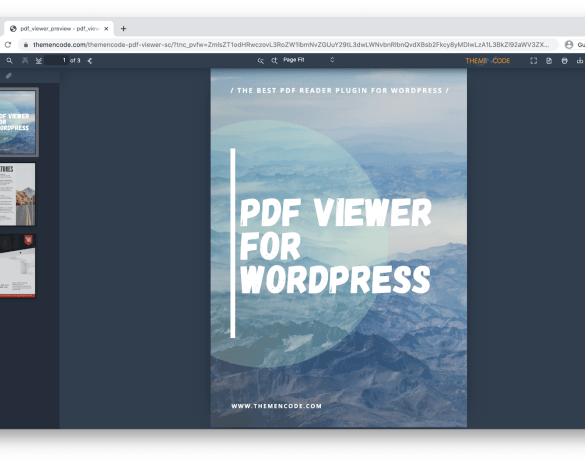Select page 3 thumbnail in sidebar
This screenshot has width=585, height=463.
pyautogui.click(x=18, y=266)
